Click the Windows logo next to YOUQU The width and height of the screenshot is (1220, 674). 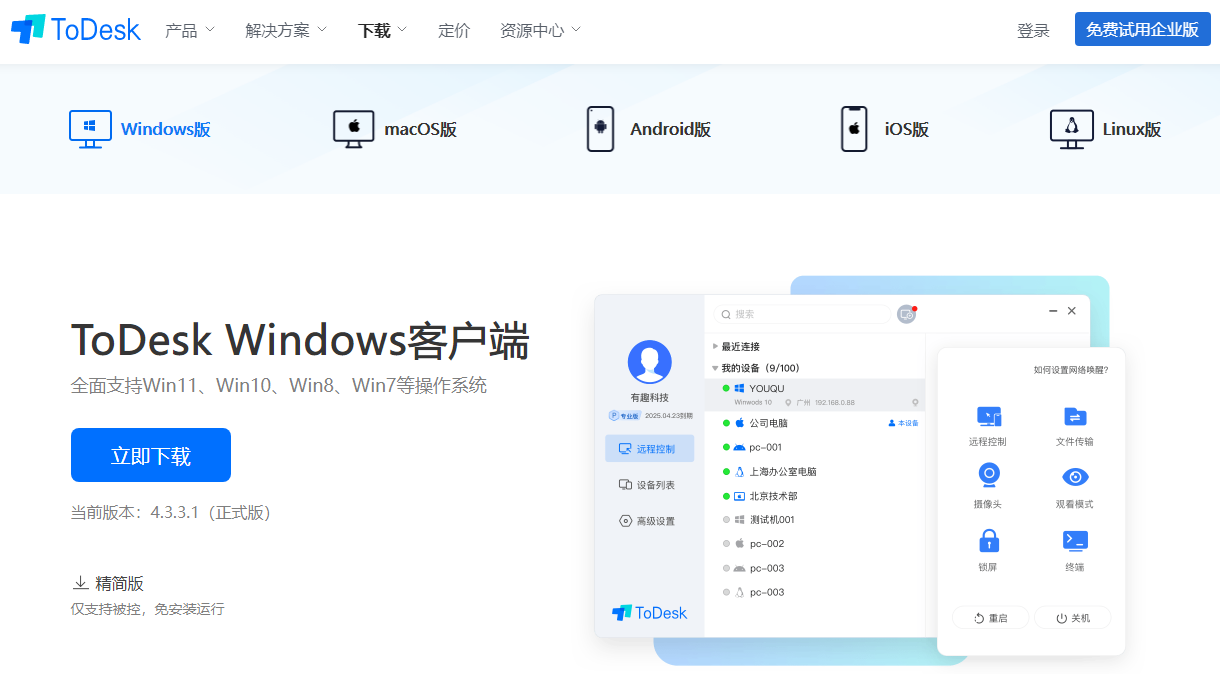pyautogui.click(x=740, y=388)
